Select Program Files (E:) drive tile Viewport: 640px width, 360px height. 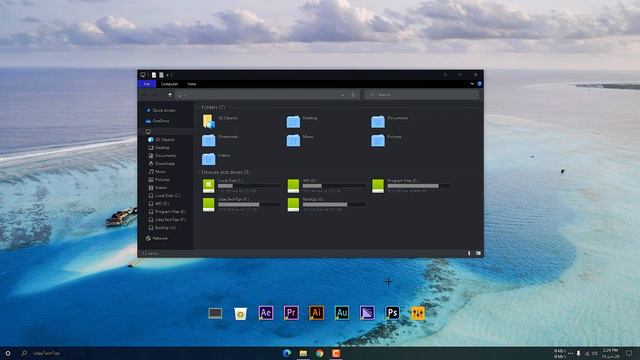(x=411, y=186)
